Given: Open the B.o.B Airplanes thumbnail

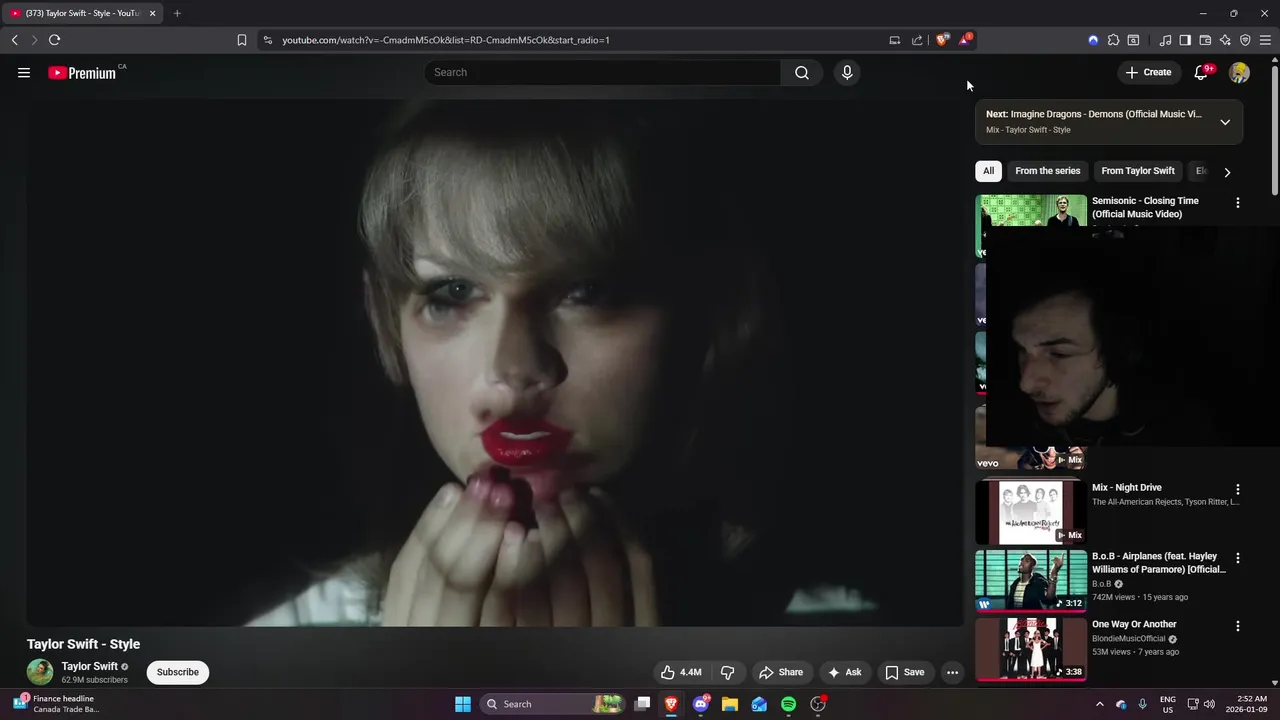Looking at the screenshot, I should [x=1031, y=580].
